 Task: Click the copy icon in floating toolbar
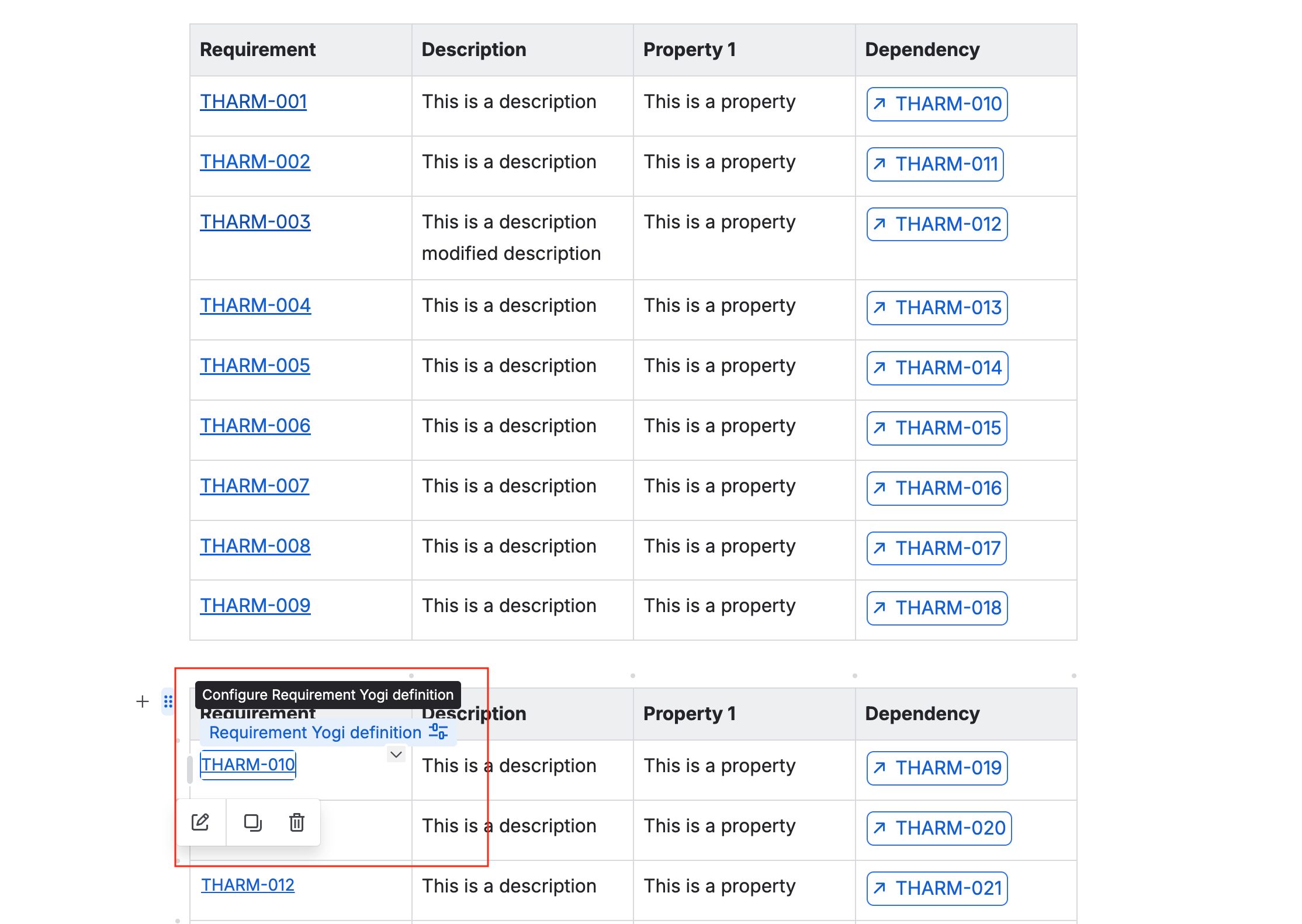click(x=252, y=822)
